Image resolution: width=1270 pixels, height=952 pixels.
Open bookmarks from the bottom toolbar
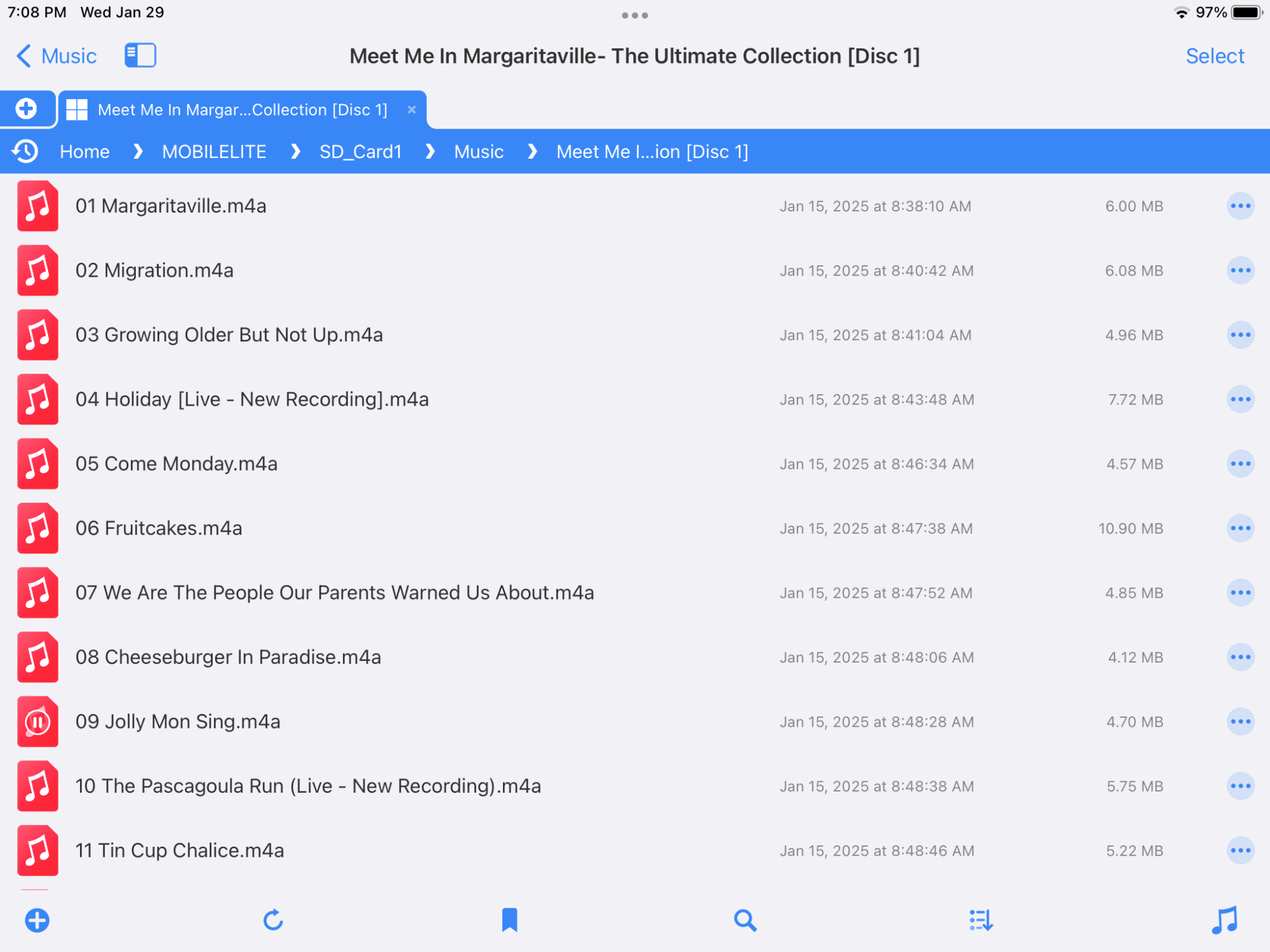[509, 920]
